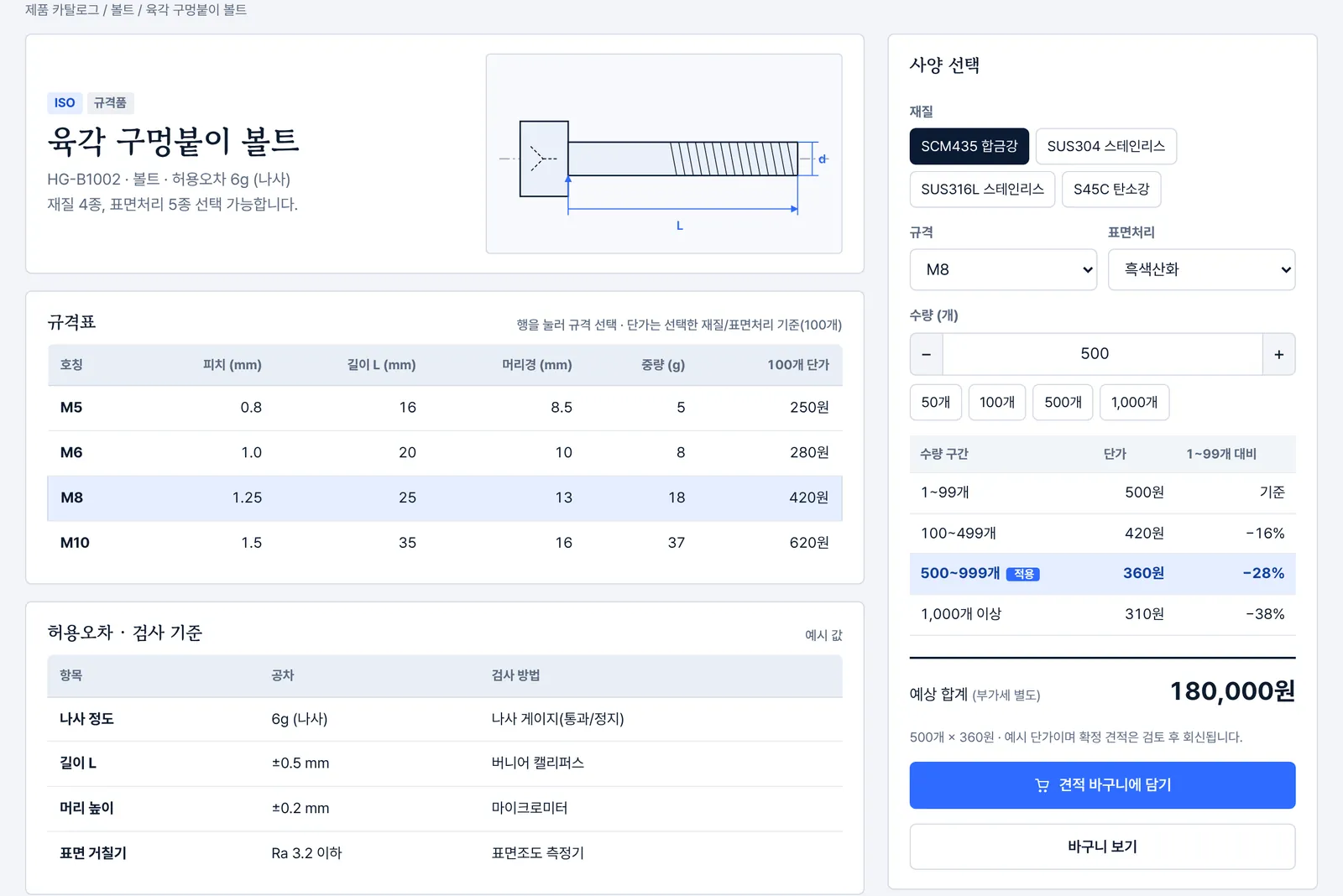Click 견적 바구니에 담기 button

[1102, 785]
